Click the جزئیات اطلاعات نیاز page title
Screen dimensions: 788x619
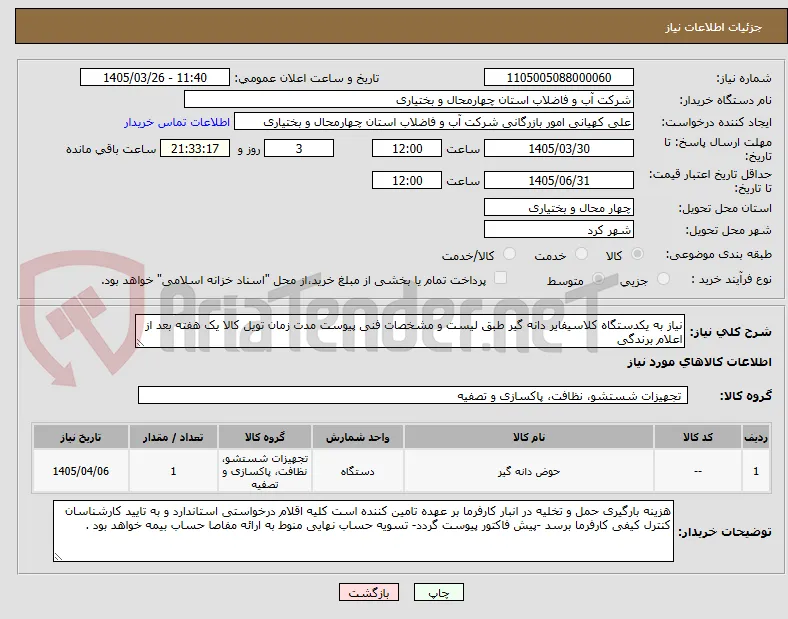coord(714,27)
